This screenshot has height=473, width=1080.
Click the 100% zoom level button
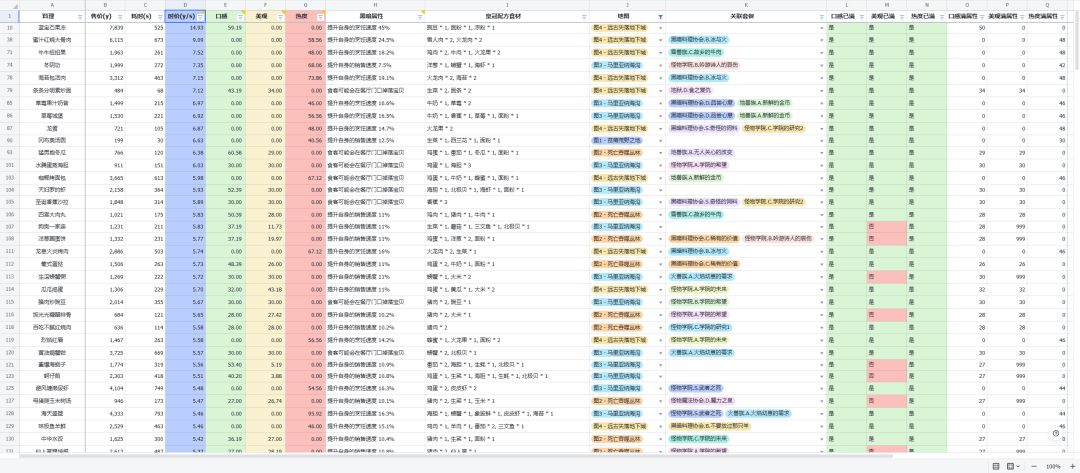point(1054,466)
